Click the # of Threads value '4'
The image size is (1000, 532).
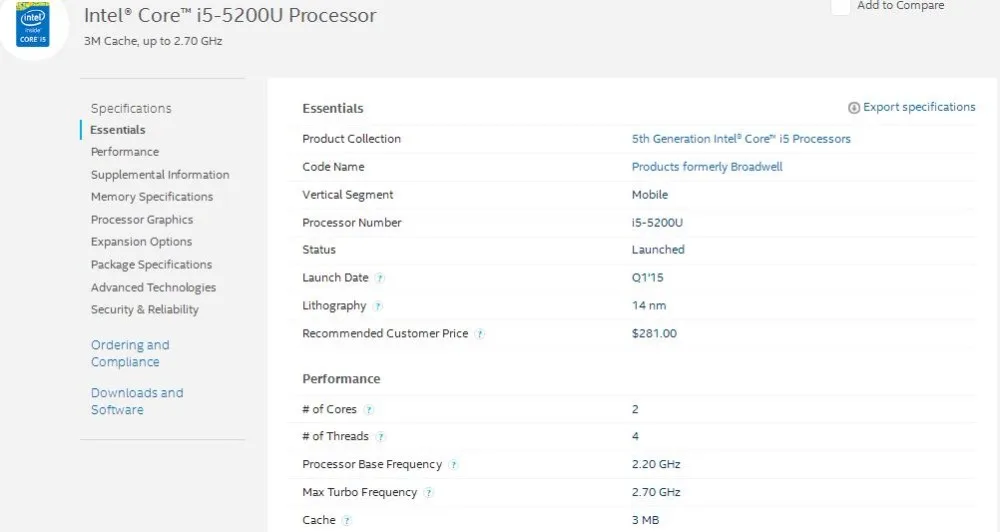pos(635,436)
